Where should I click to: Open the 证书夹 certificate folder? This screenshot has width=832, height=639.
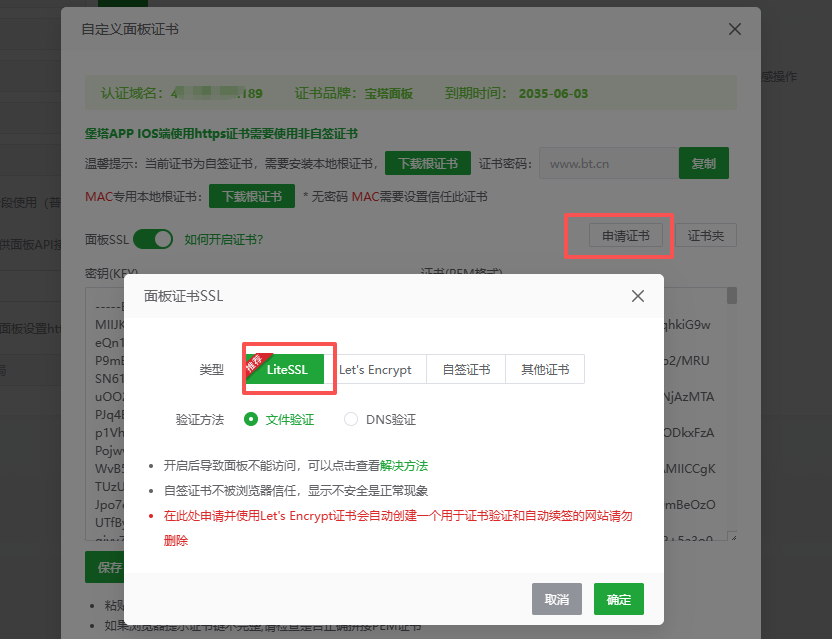tap(705, 234)
